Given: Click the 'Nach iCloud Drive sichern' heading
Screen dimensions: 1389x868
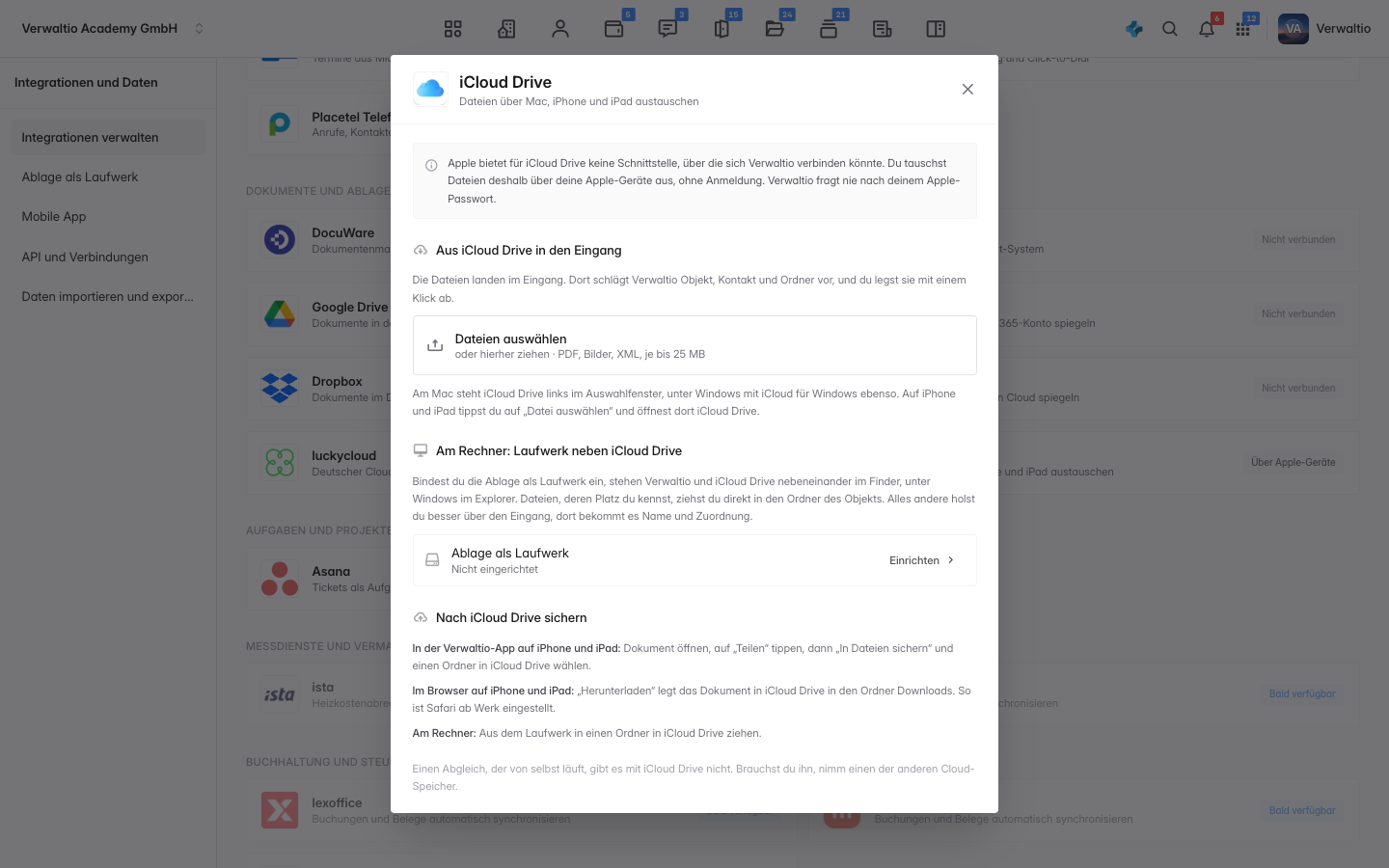Looking at the screenshot, I should coord(511,618).
